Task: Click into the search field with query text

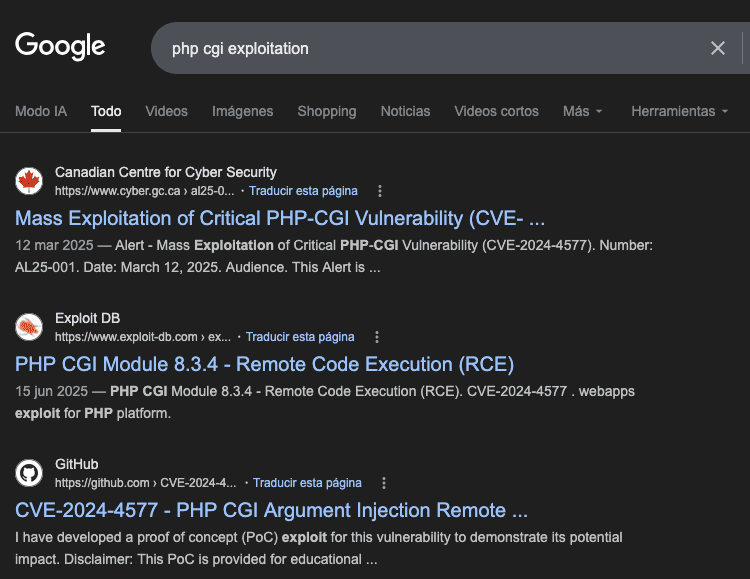Action: pyautogui.click(x=420, y=48)
